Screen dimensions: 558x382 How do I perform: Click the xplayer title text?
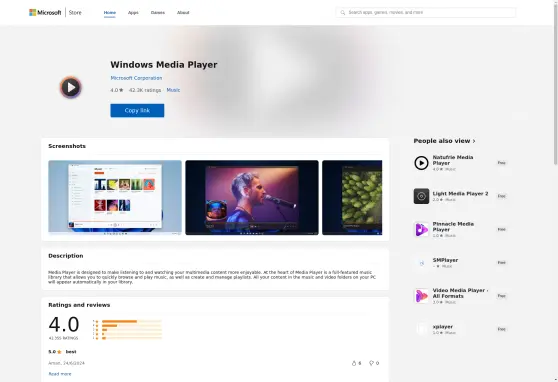(x=443, y=326)
